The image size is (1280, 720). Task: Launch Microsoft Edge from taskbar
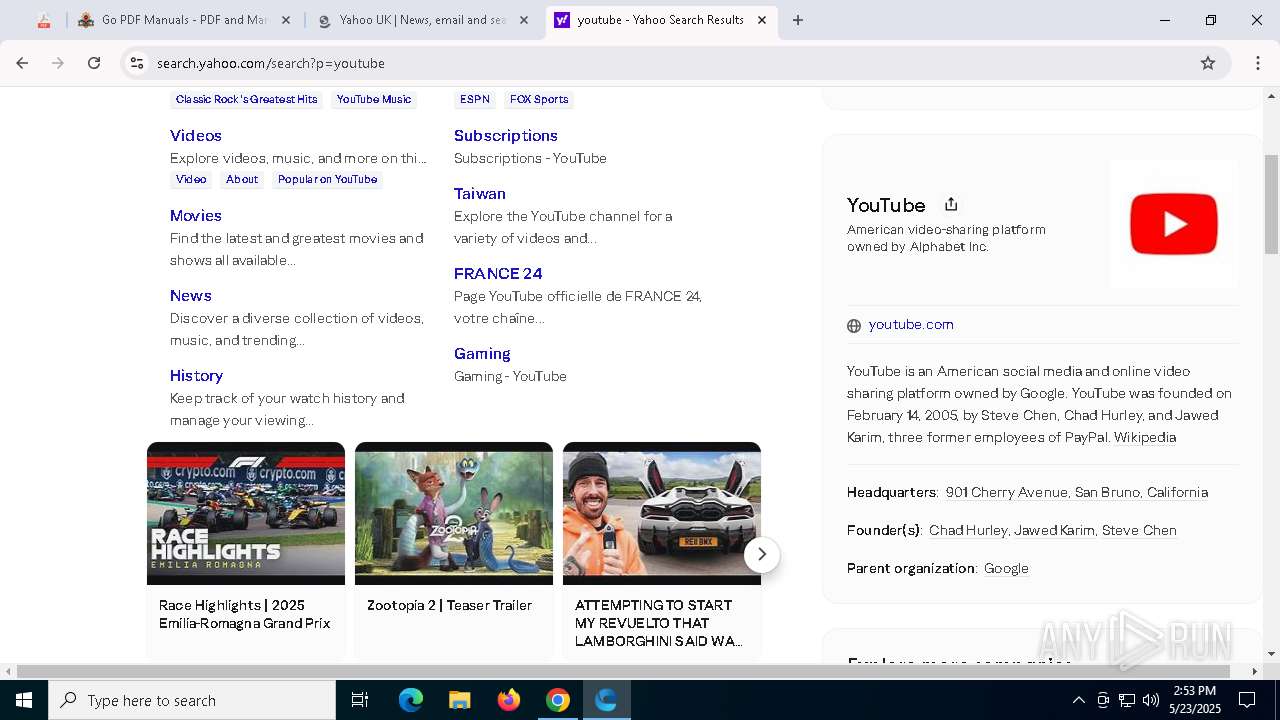(x=411, y=700)
